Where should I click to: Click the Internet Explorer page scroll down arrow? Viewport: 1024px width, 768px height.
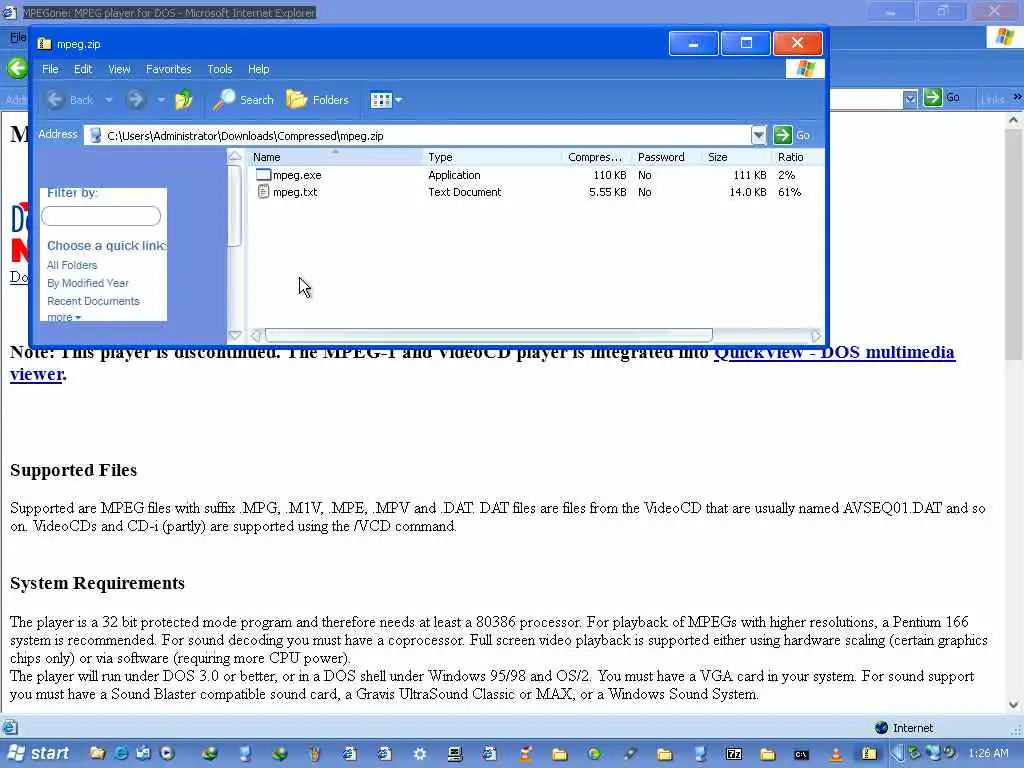pyautogui.click(x=1014, y=705)
